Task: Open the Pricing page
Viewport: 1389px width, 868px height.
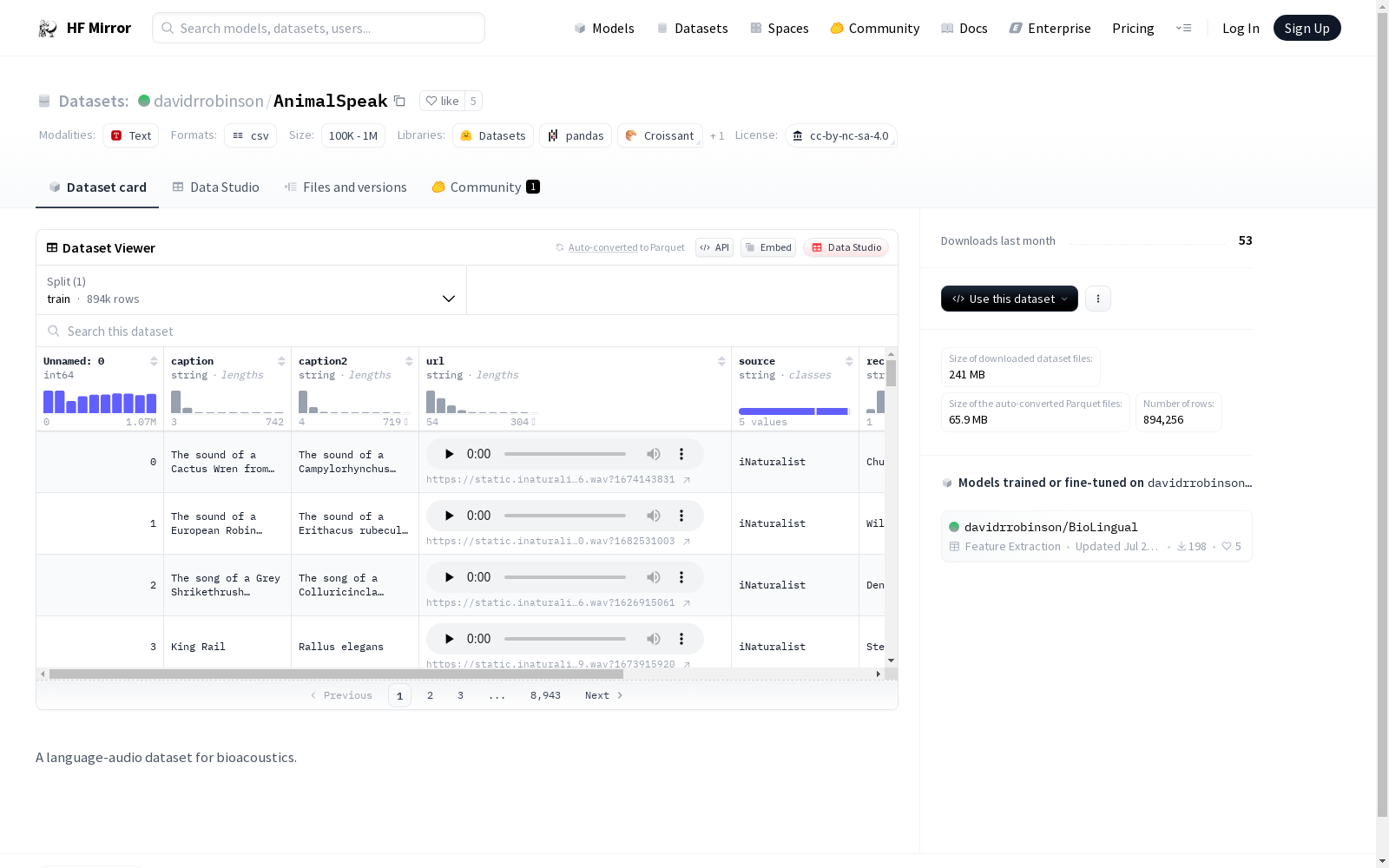Action: point(1133,29)
